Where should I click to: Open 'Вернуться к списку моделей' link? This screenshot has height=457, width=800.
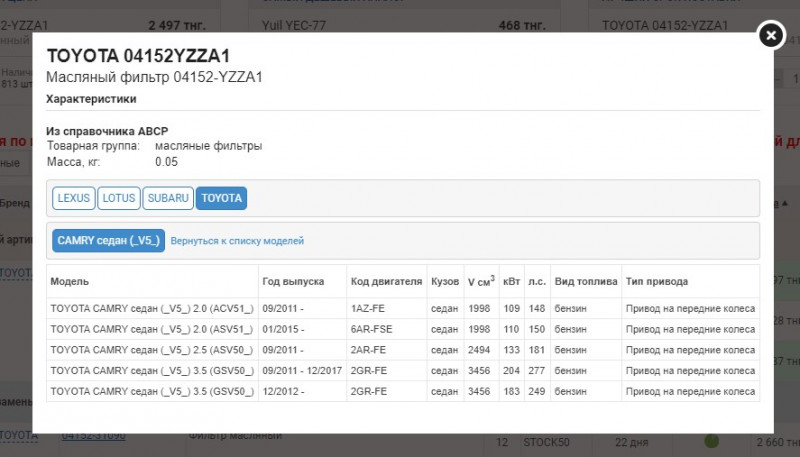tap(237, 241)
